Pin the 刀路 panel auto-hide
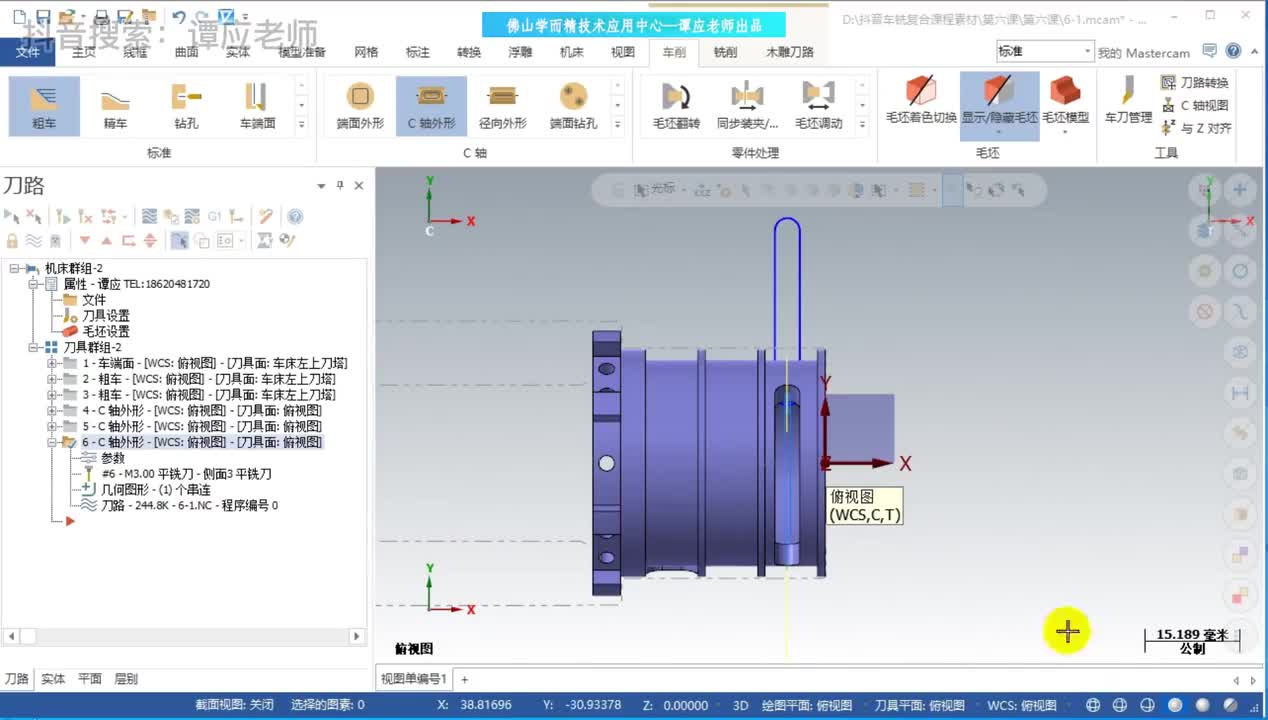 tap(340, 185)
